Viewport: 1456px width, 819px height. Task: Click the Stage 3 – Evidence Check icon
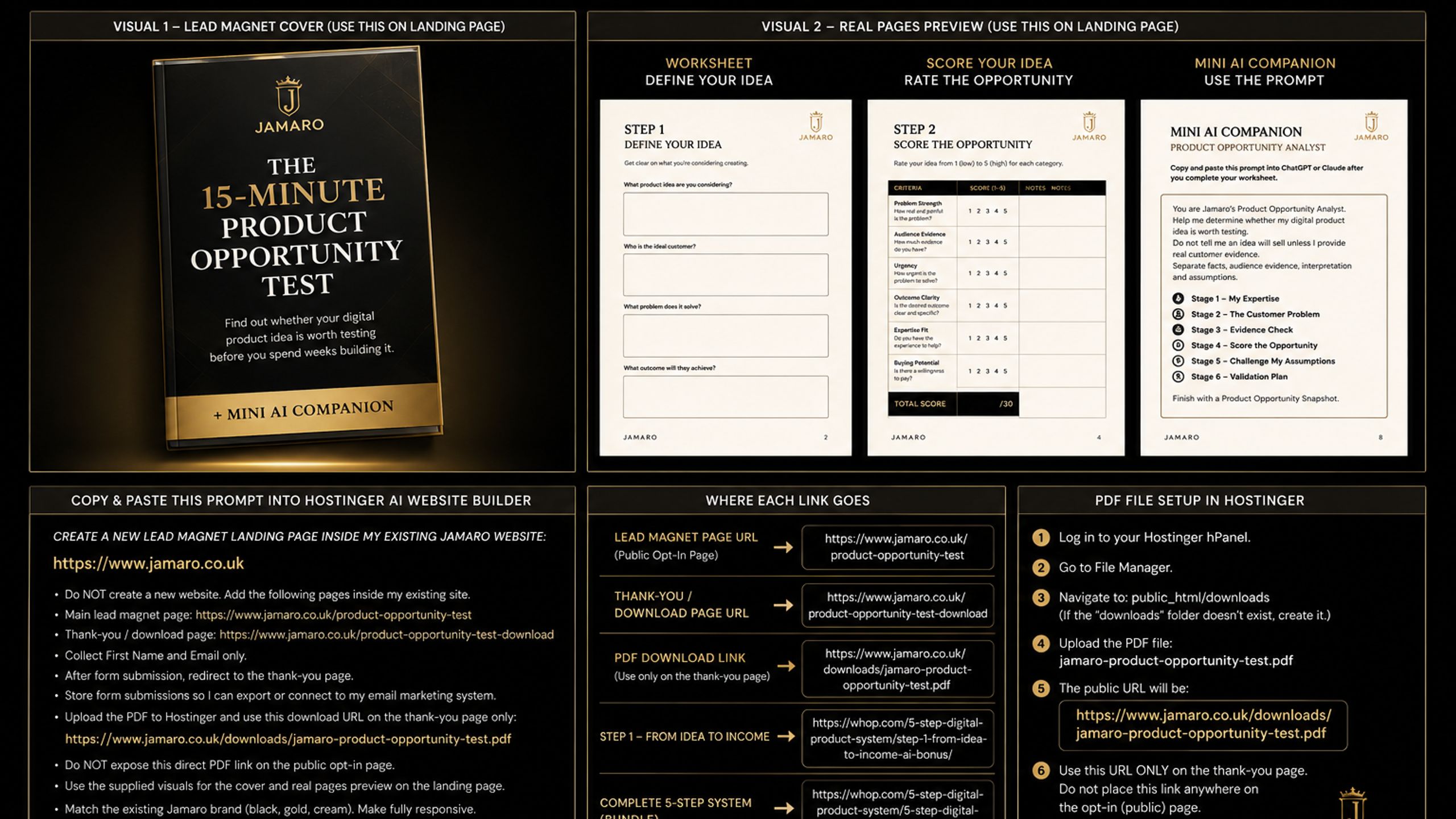pyautogui.click(x=1178, y=330)
